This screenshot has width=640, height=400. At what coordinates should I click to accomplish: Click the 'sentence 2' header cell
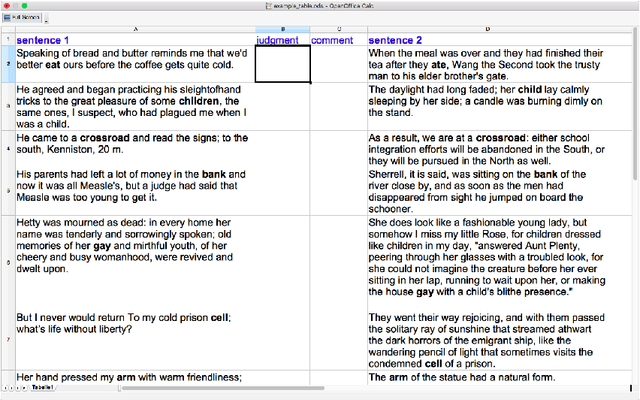tap(500, 40)
